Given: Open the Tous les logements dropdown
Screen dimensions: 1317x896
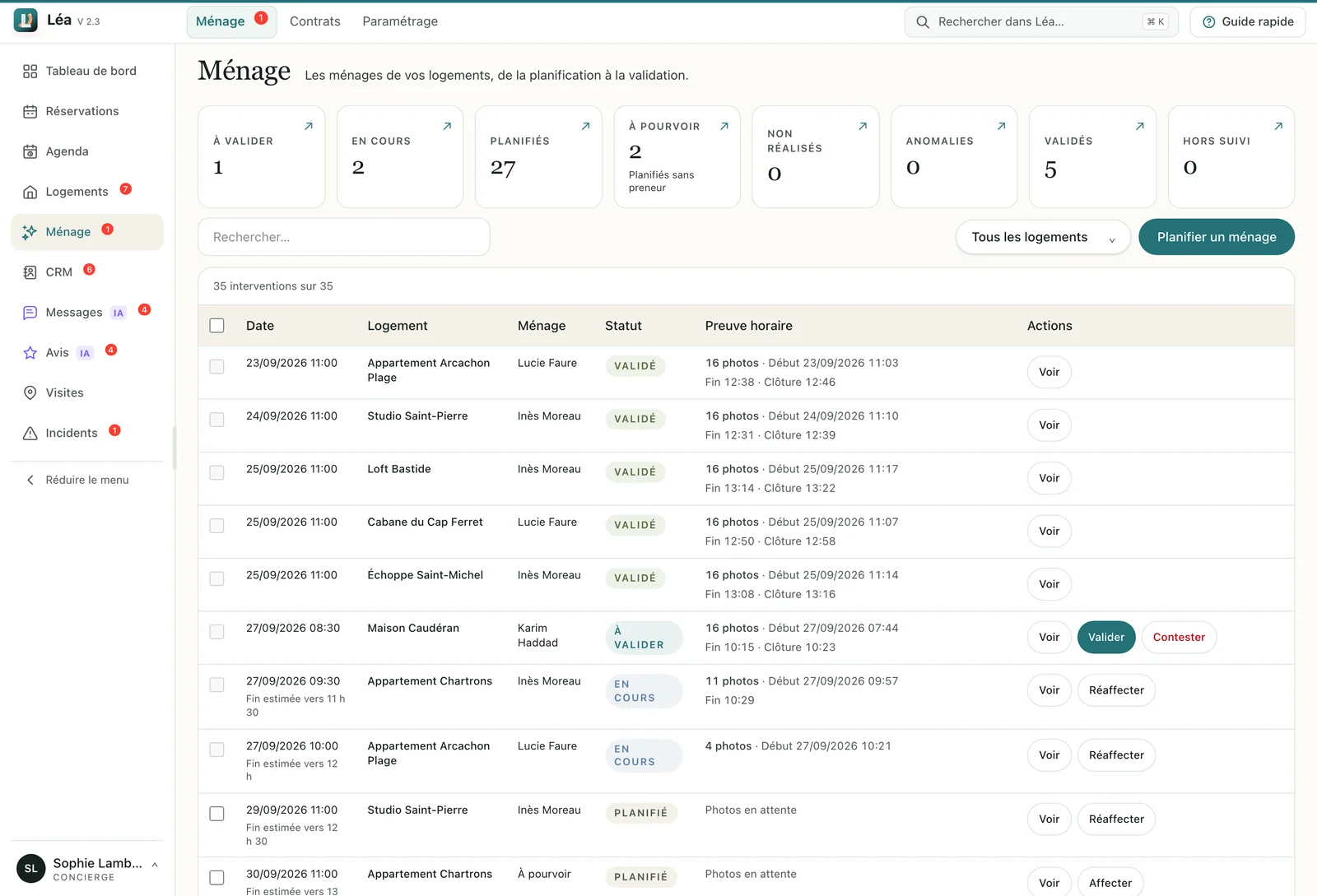Looking at the screenshot, I should 1043,237.
